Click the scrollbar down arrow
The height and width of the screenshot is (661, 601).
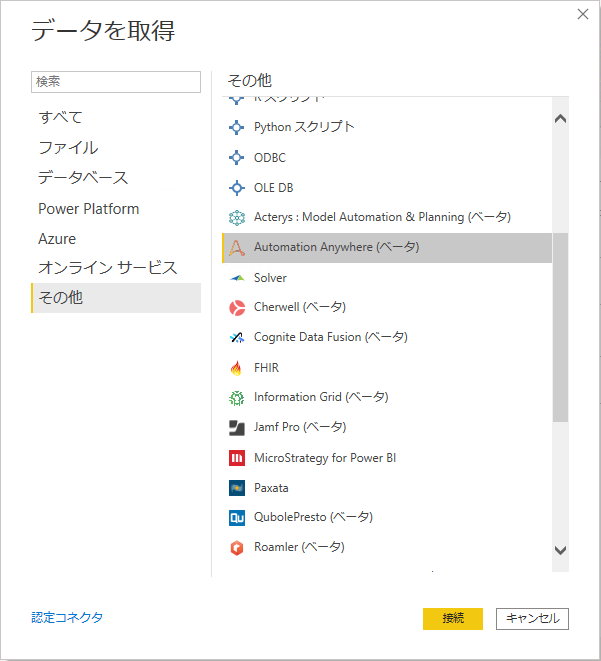(560, 550)
